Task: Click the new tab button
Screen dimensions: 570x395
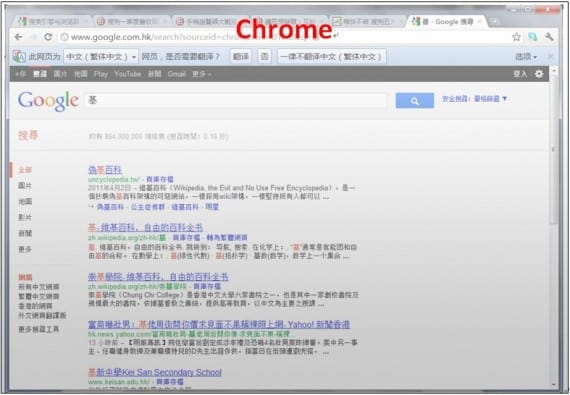Action: tap(494, 22)
